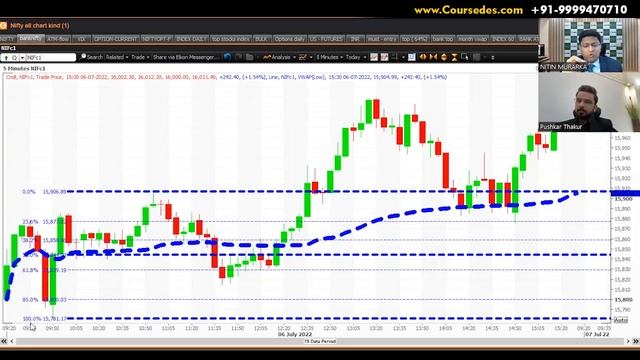The image size is (640, 360).
Task: Click the toolbar overflow chevrons icon
Action: [x=493, y=58]
